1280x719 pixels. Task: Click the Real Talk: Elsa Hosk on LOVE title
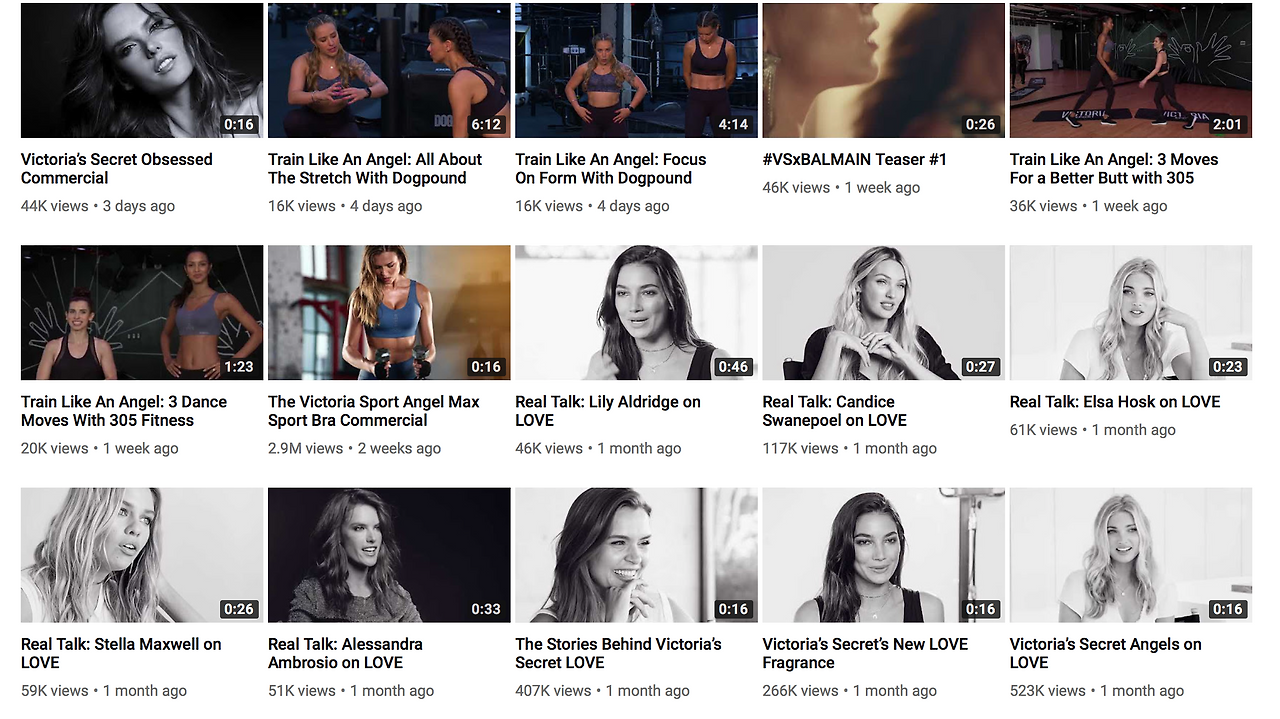(x=1115, y=402)
